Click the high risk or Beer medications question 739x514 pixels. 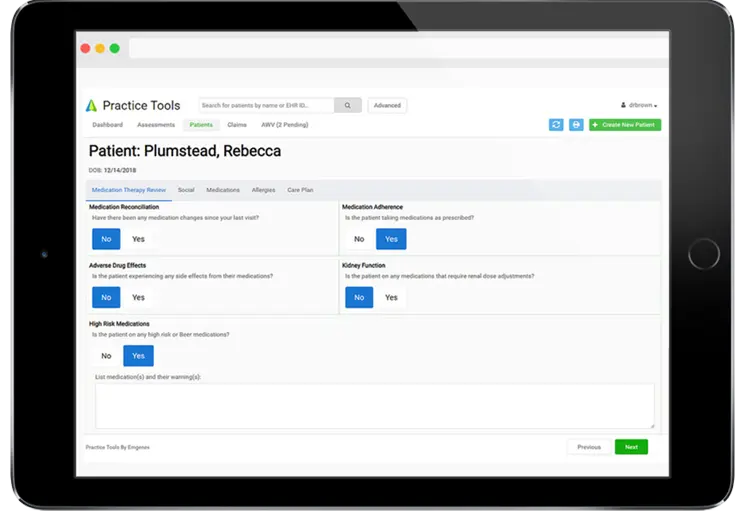[161, 335]
